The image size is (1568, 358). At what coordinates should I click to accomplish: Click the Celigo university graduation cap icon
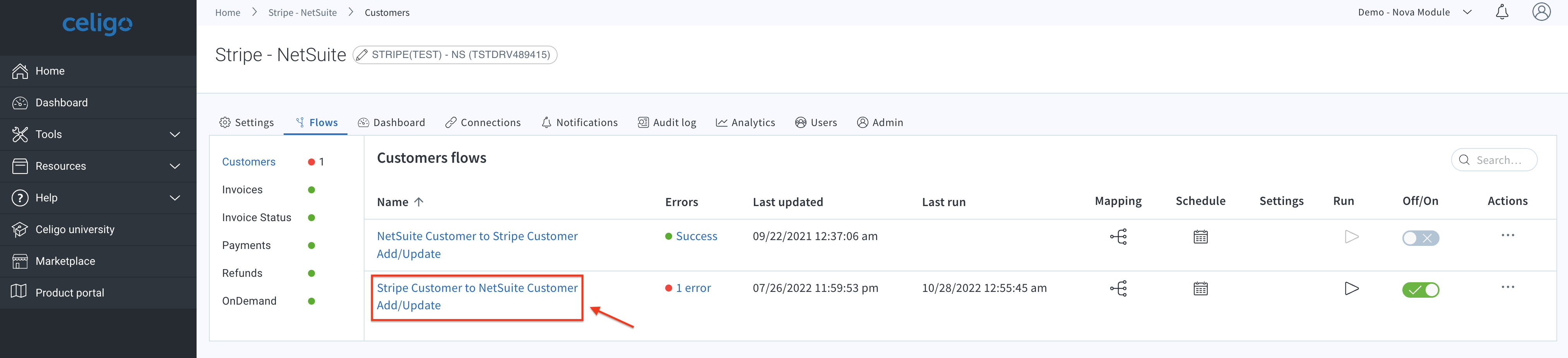coord(20,229)
